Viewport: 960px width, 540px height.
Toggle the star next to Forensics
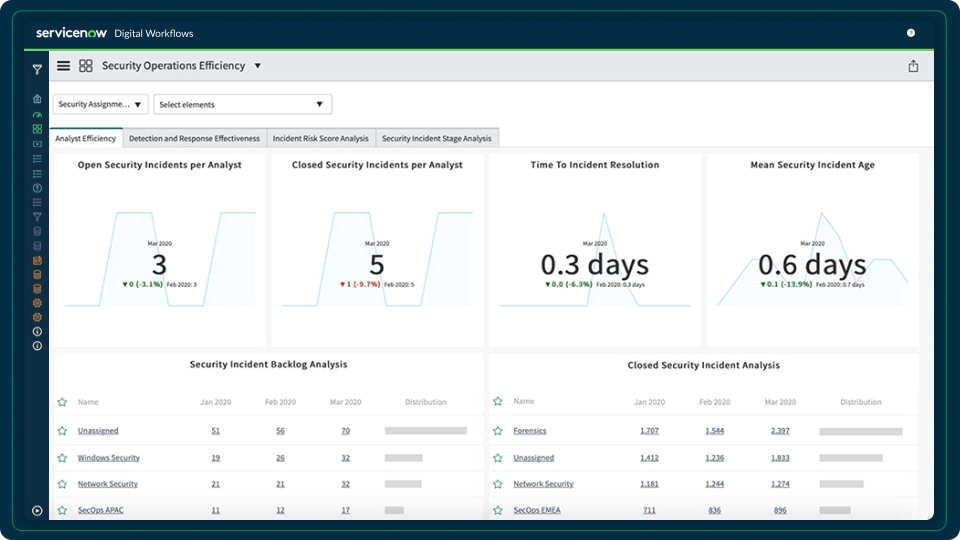(498, 431)
